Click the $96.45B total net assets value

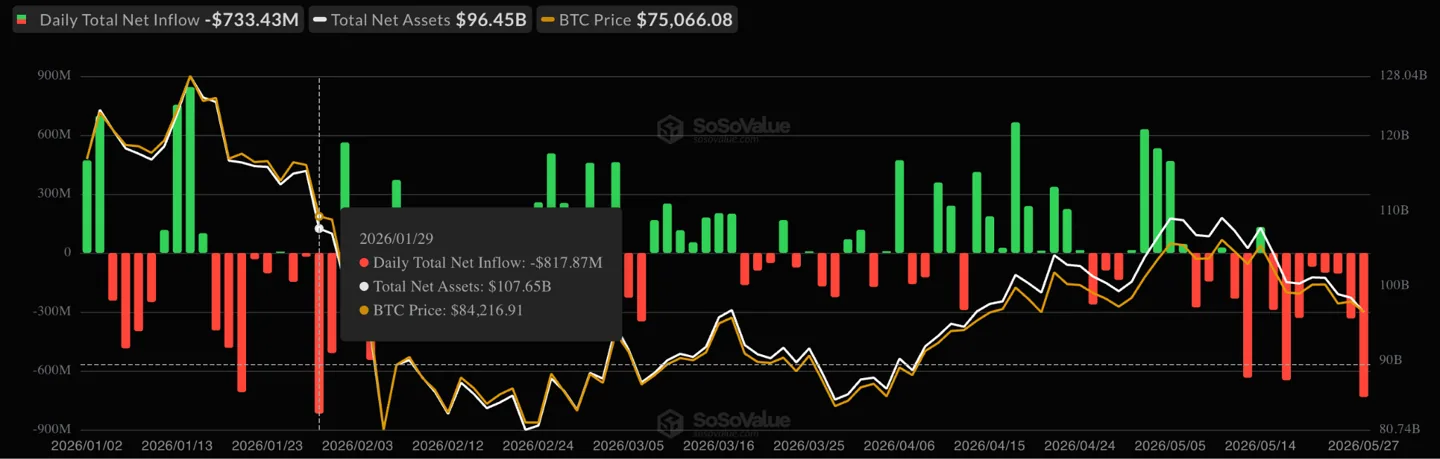[490, 20]
